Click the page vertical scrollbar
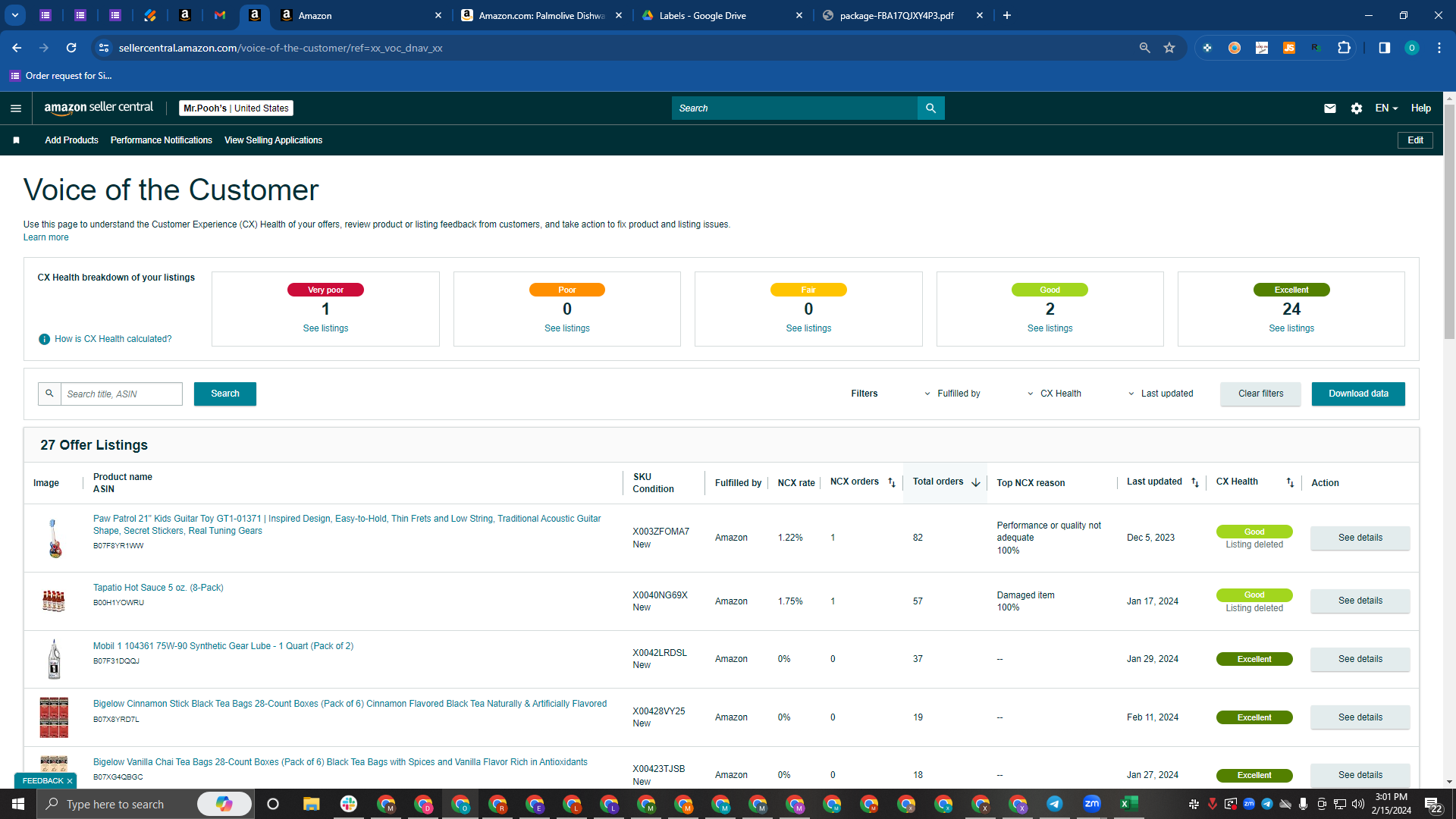This screenshot has height=819, width=1456. click(1449, 221)
